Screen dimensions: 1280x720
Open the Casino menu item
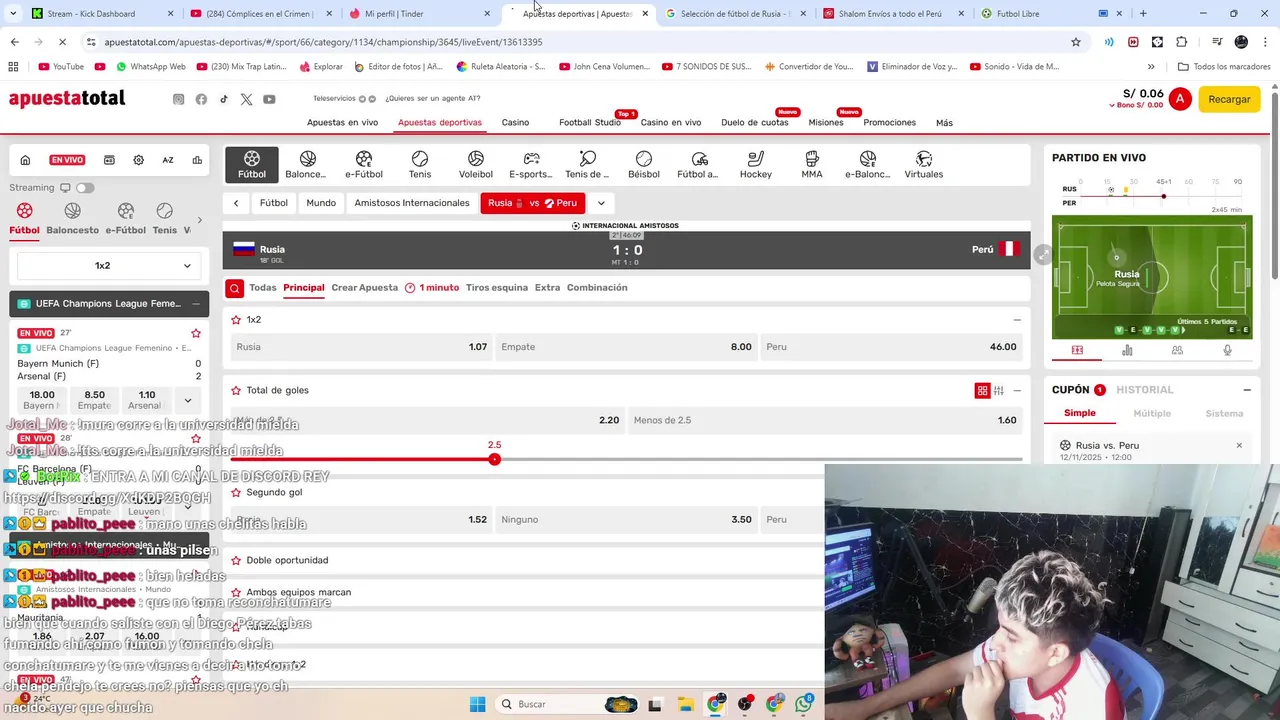pyautogui.click(x=515, y=123)
